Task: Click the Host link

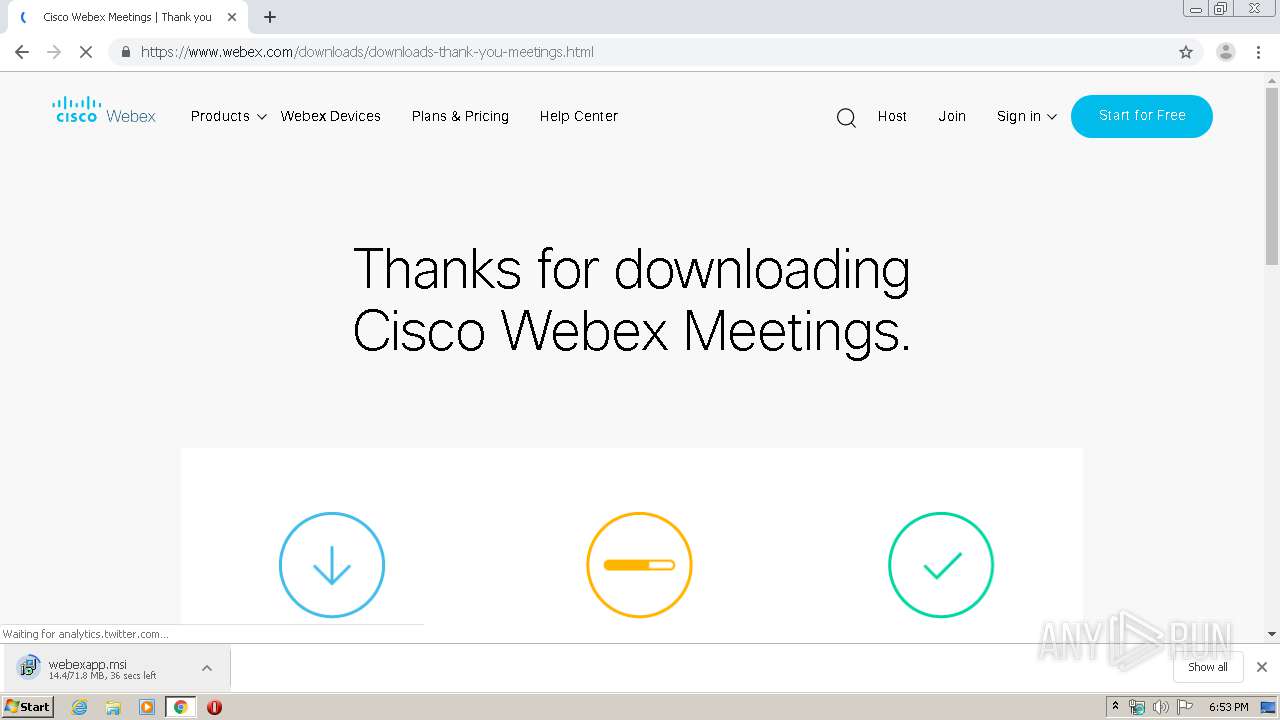Action: point(892,116)
